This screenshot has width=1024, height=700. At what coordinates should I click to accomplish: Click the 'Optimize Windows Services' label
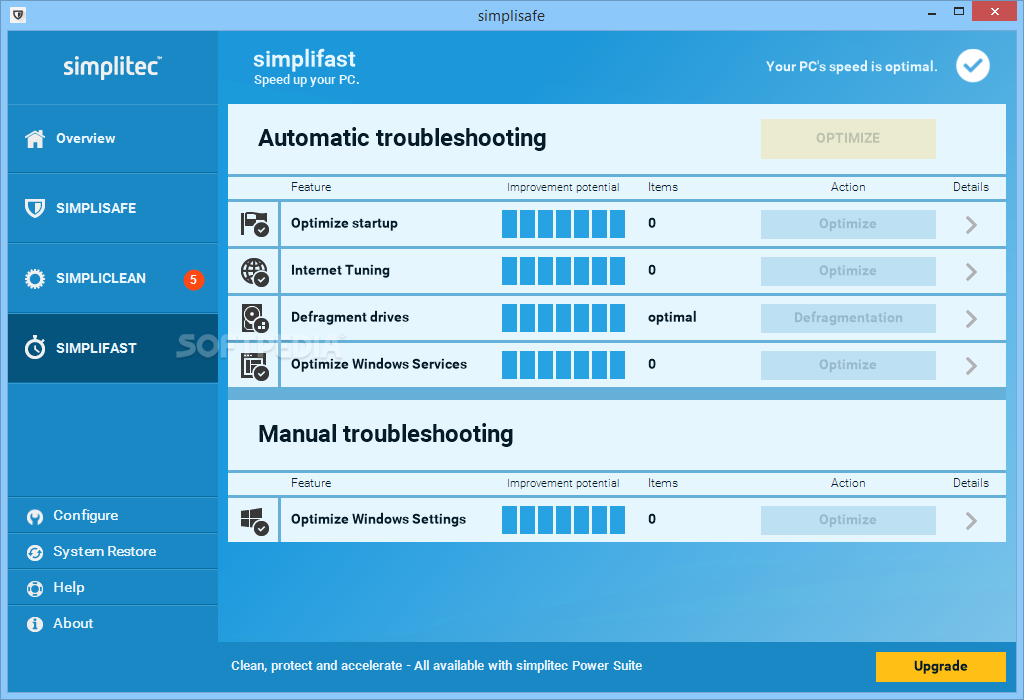[379, 364]
